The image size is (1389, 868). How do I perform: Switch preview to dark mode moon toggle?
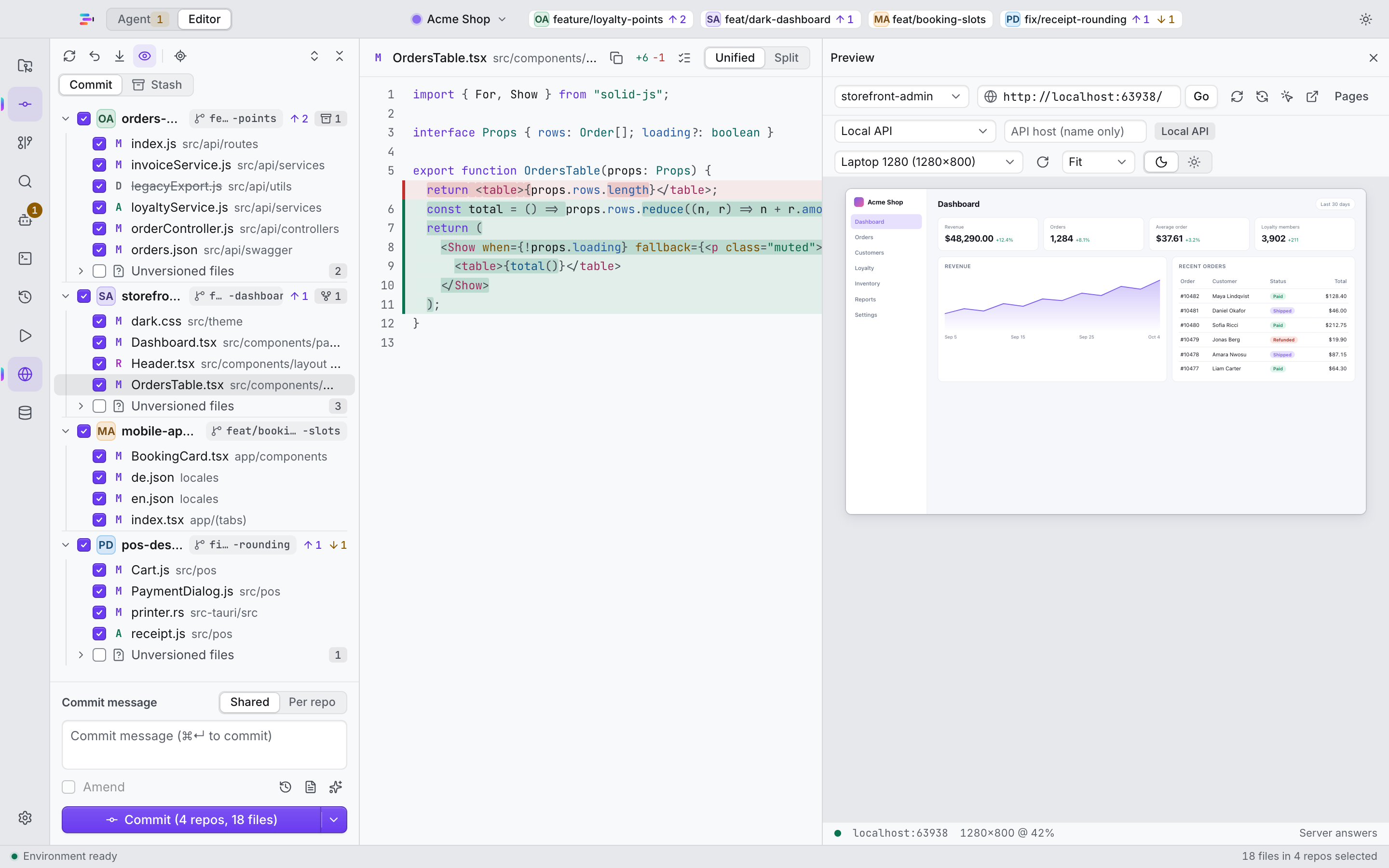[1160, 162]
